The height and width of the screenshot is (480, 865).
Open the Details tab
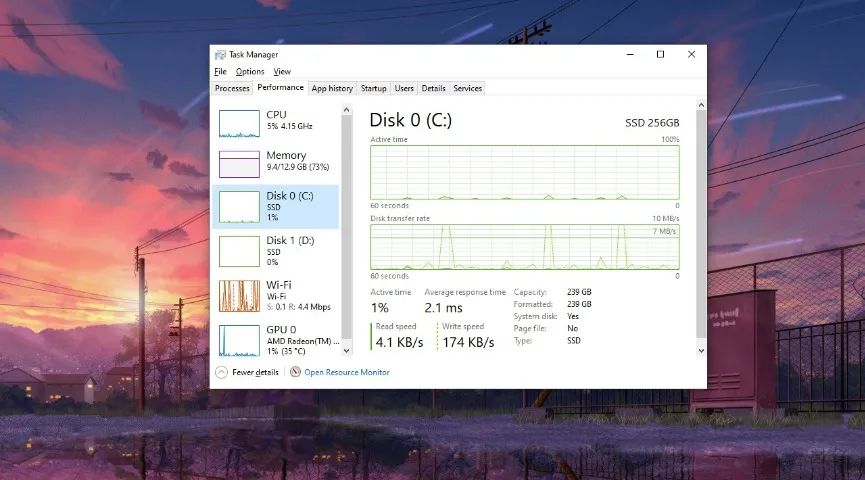(x=434, y=88)
